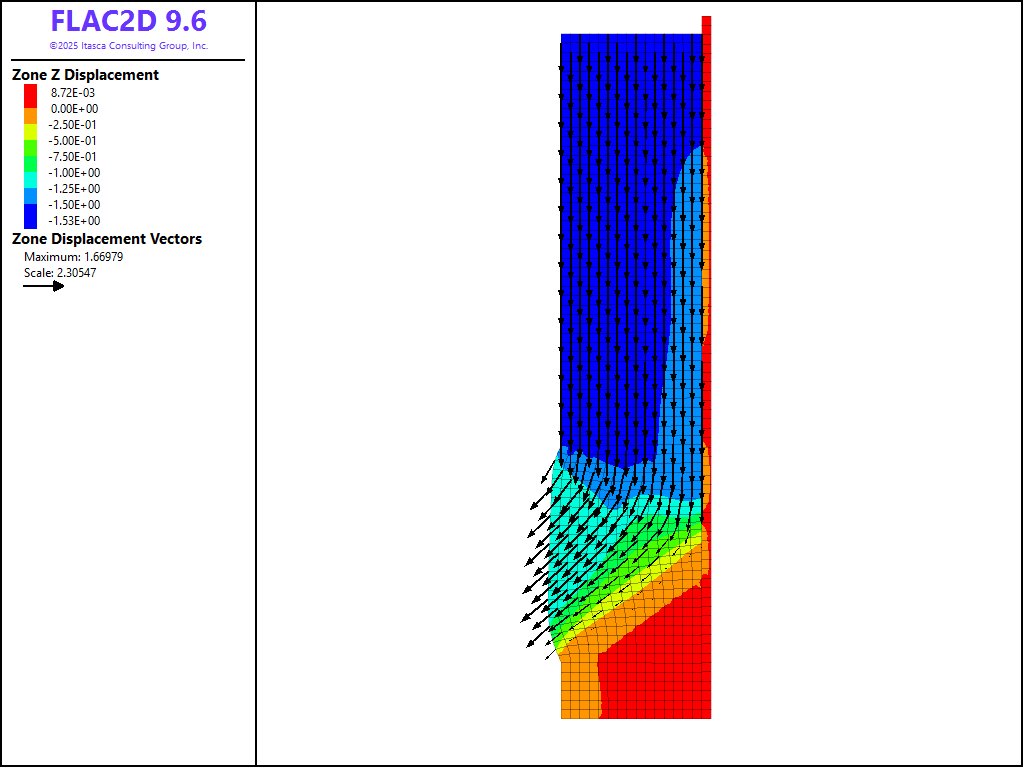
Task: Click the 0.00E+00 legend value
Action: pos(74,109)
